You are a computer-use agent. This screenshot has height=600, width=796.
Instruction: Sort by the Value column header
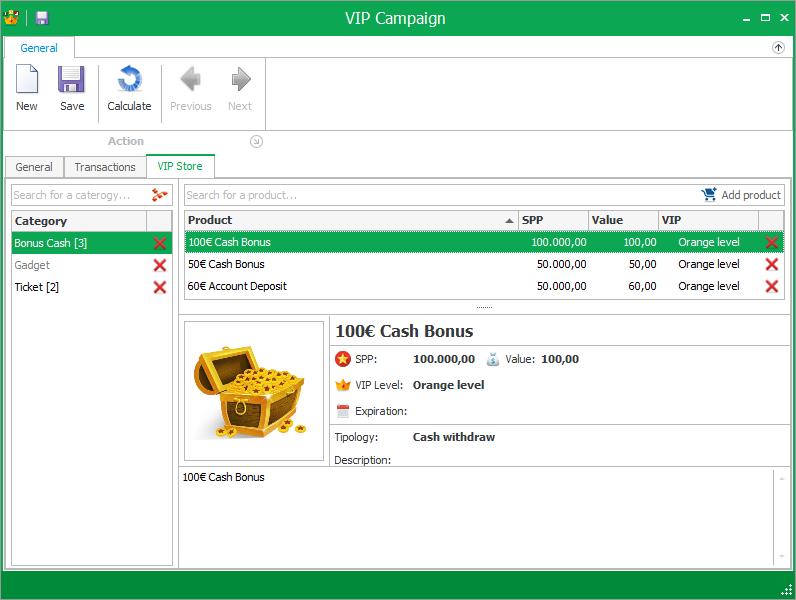tap(623, 220)
